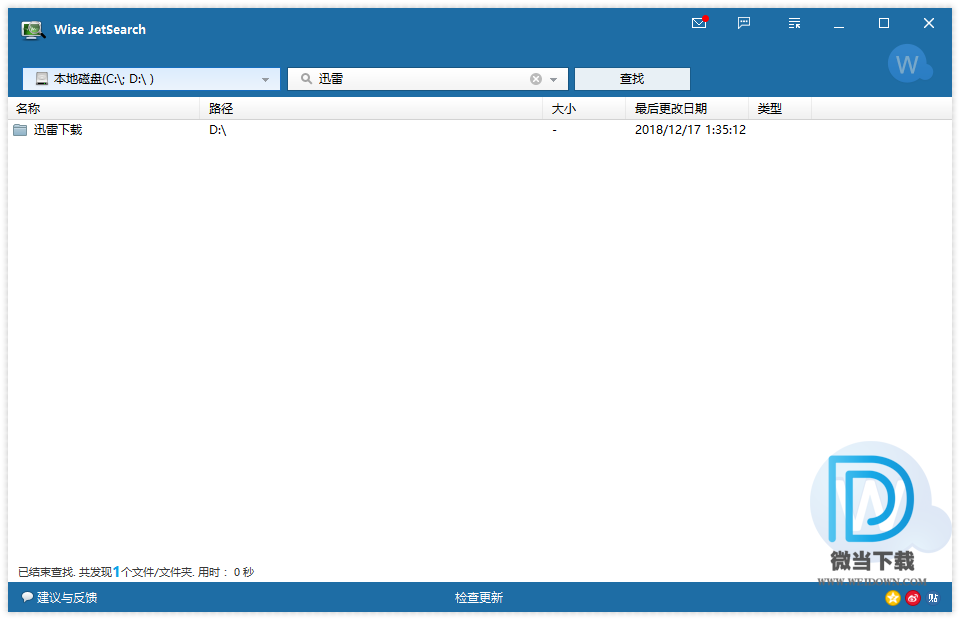Screen dimensions: 960x620
Task: Sort results by 大小 column header
Action: click(x=584, y=108)
